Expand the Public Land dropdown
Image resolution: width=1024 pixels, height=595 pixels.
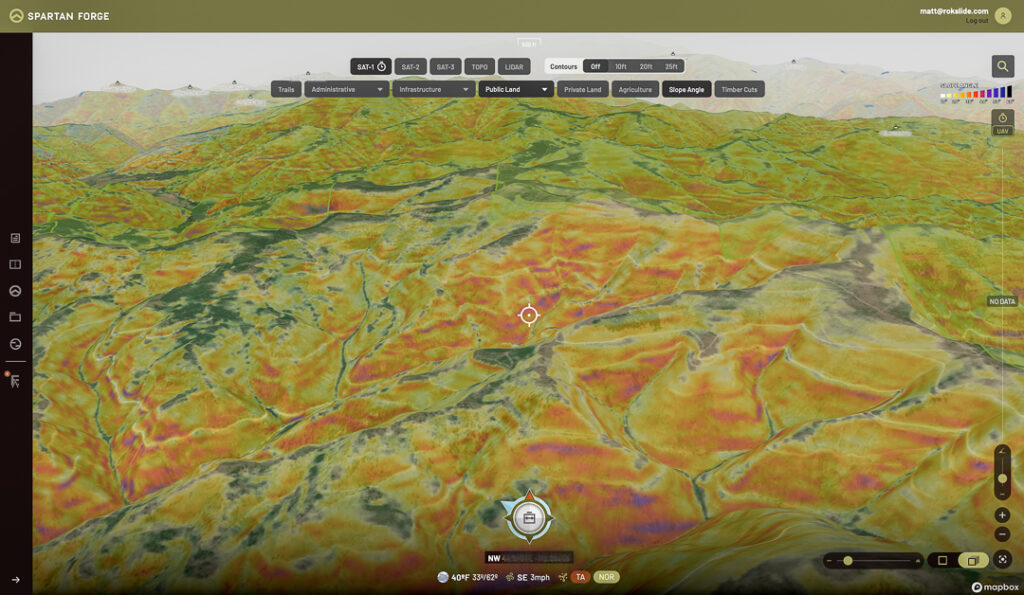pos(515,89)
